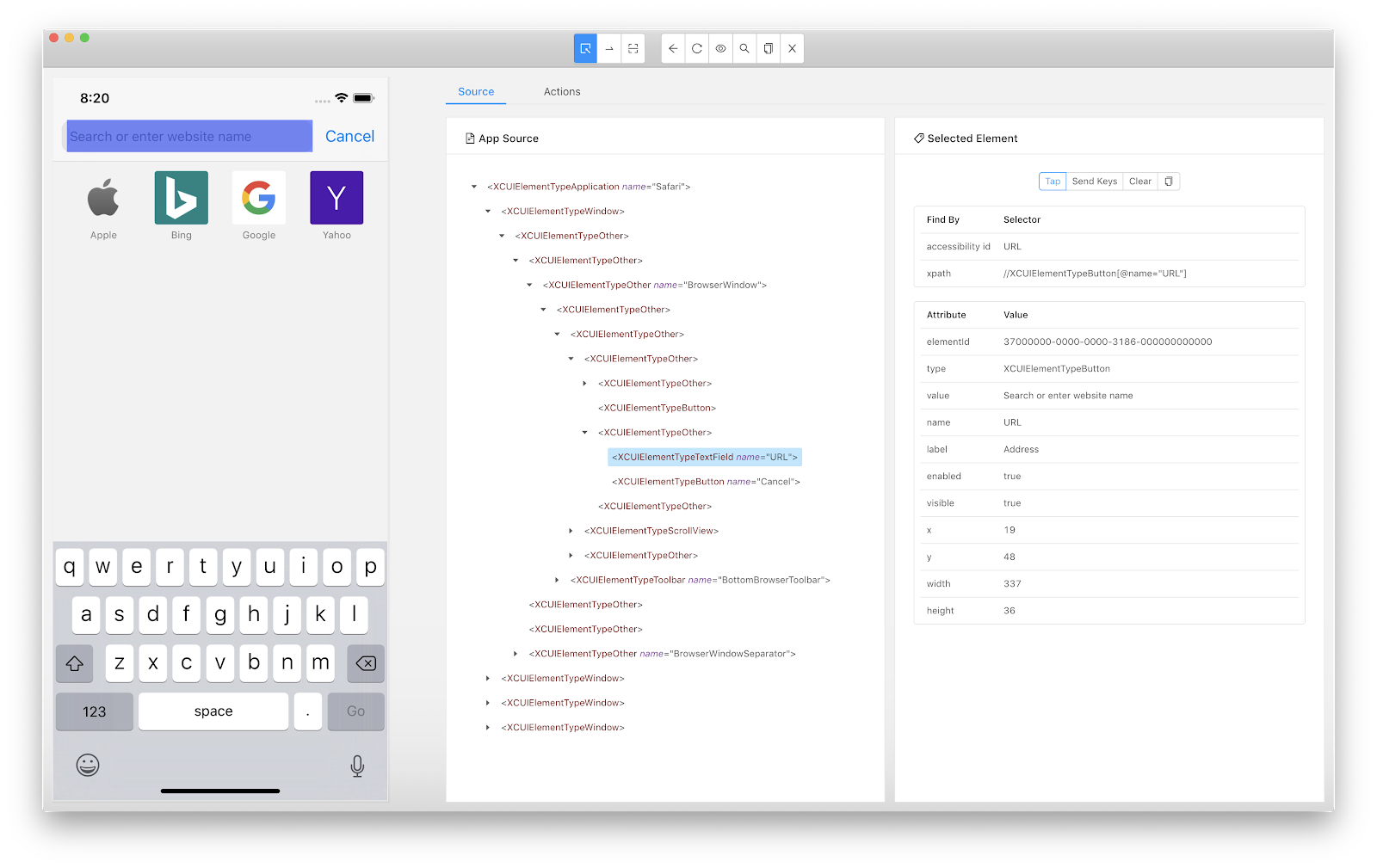Screen dimensions: 1377x868
Task: Switch to the Source tab
Action: (476, 92)
